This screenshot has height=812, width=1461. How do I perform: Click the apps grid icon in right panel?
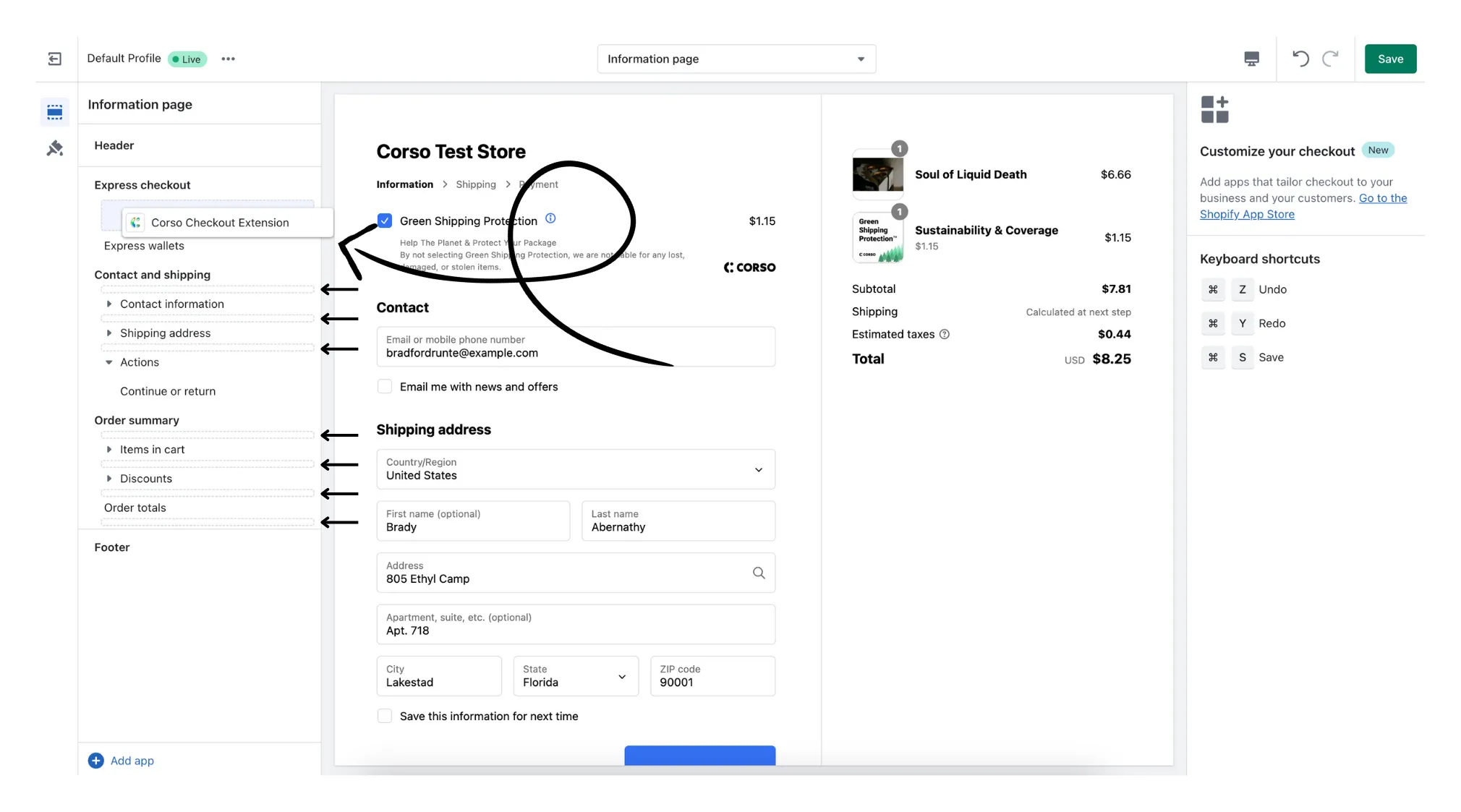pos(1215,109)
